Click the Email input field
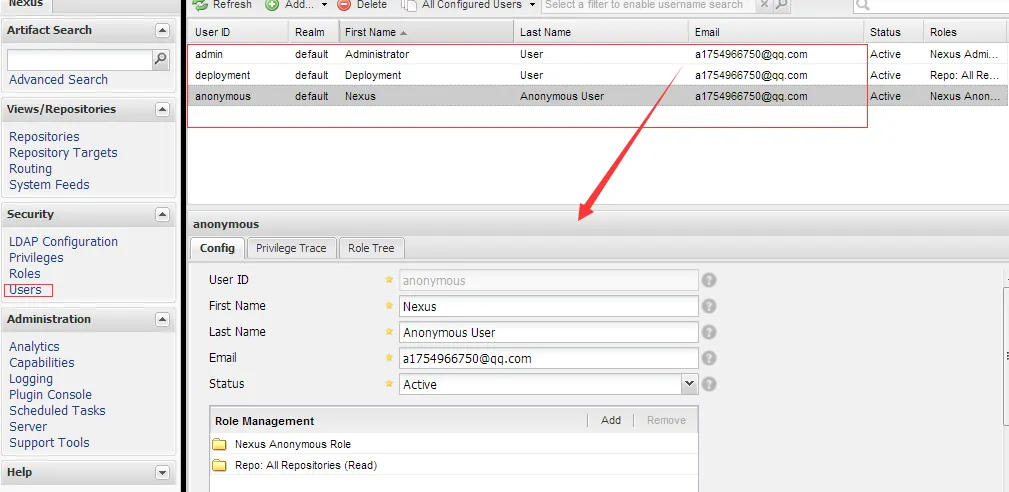 [548, 358]
